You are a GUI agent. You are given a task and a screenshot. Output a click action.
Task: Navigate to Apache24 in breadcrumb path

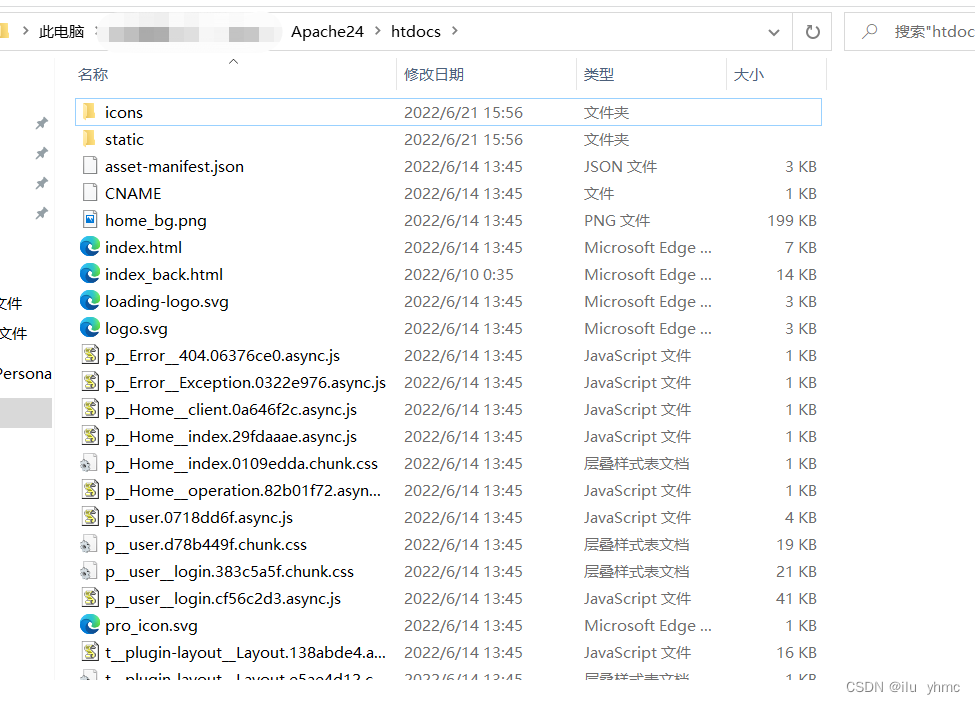(x=327, y=31)
